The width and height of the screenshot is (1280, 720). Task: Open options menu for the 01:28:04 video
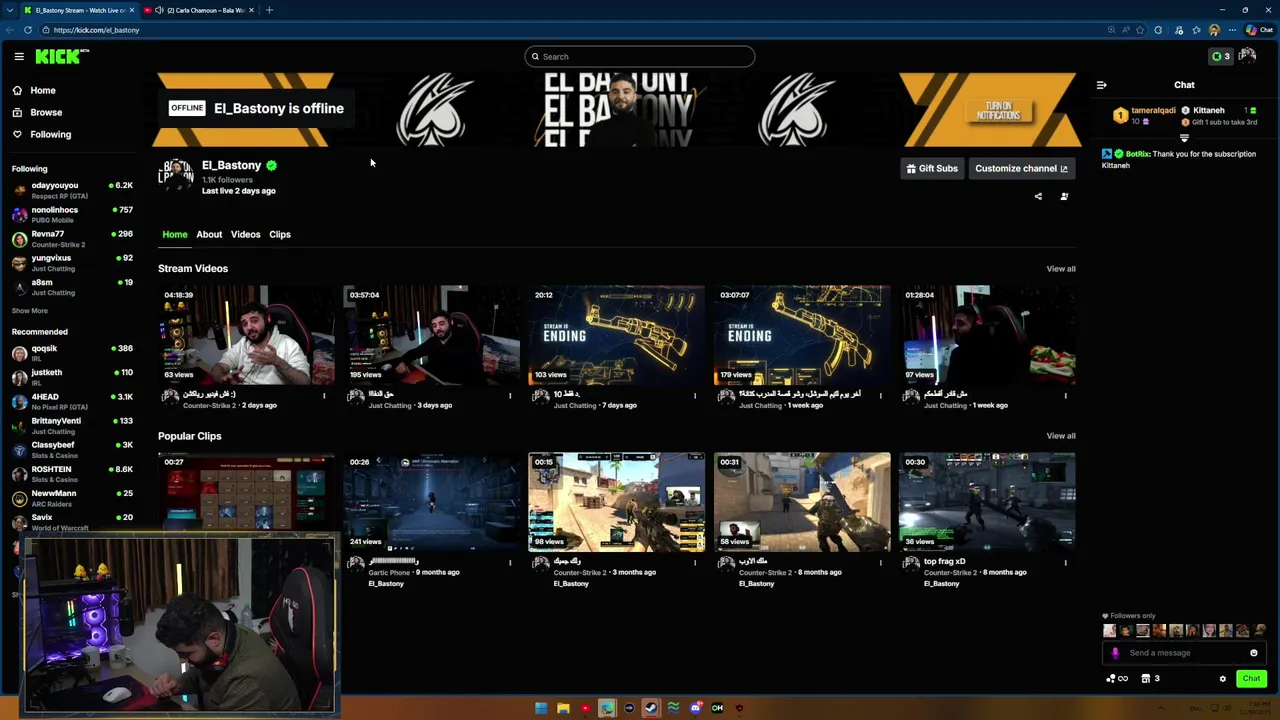click(1066, 395)
